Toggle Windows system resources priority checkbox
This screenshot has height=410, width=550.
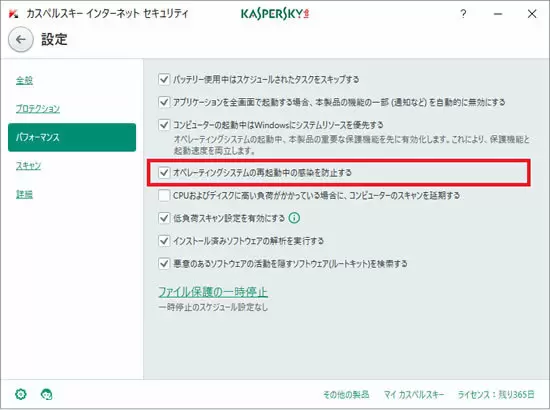164,125
